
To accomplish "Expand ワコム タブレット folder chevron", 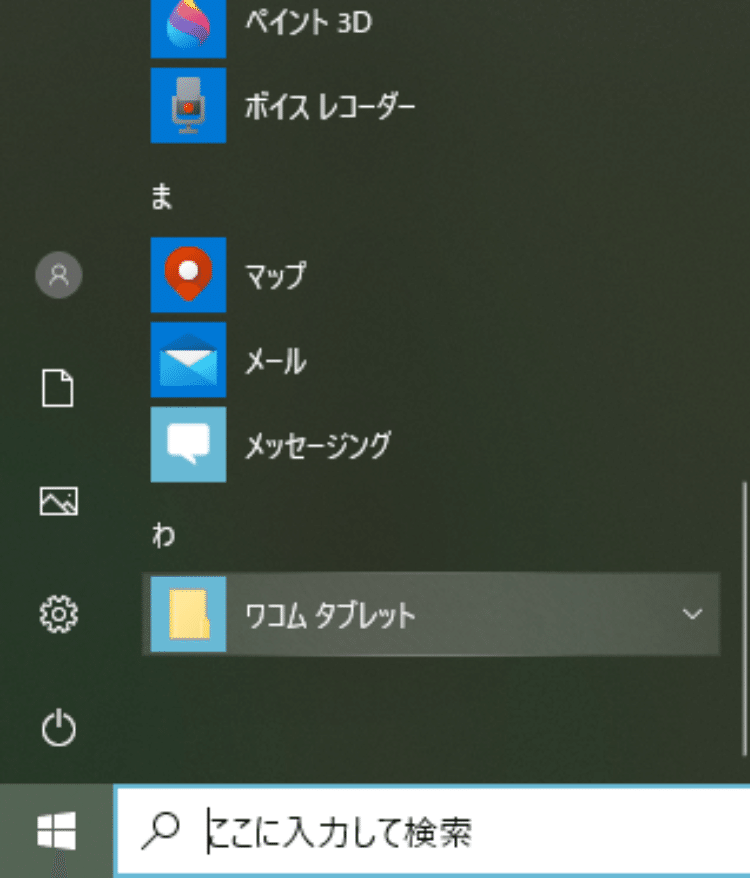I will pyautogui.click(x=693, y=614).
